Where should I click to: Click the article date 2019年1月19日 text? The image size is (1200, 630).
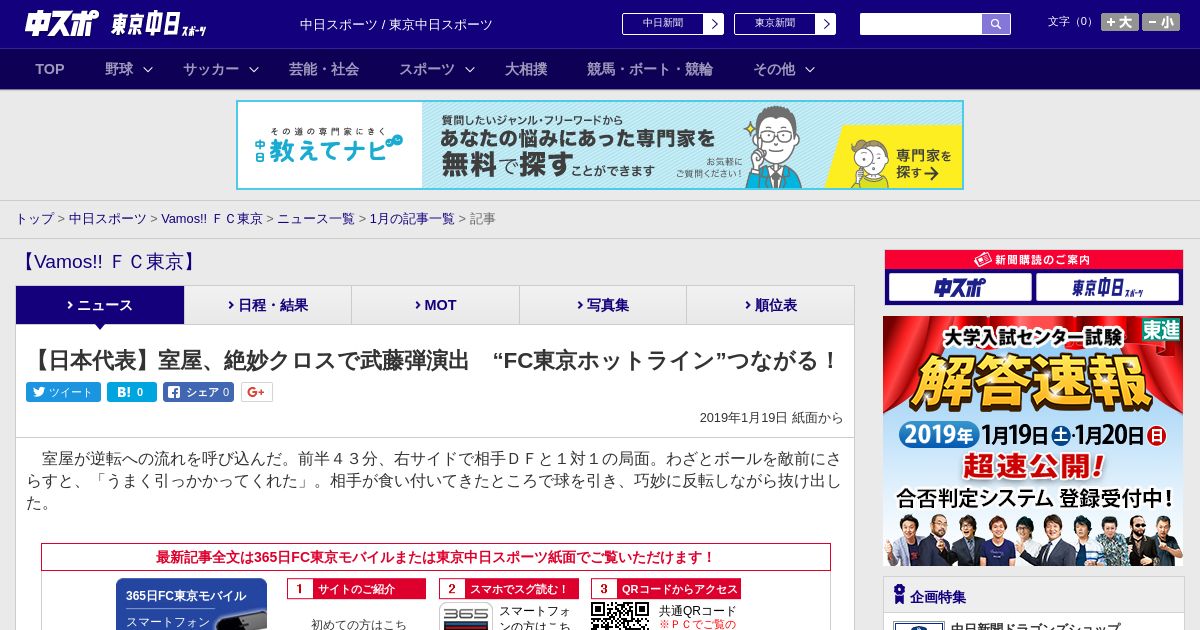coord(744,418)
